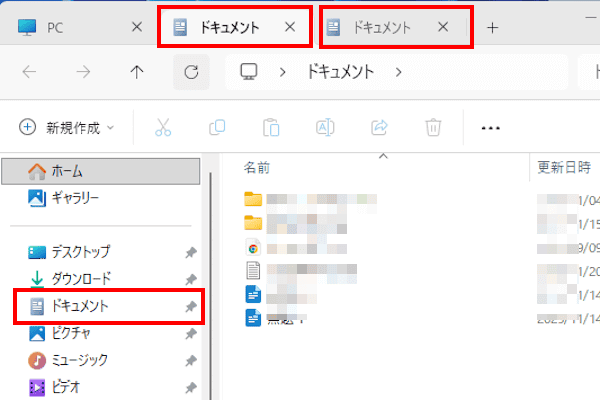Open the See more (...) menu

[491, 128]
